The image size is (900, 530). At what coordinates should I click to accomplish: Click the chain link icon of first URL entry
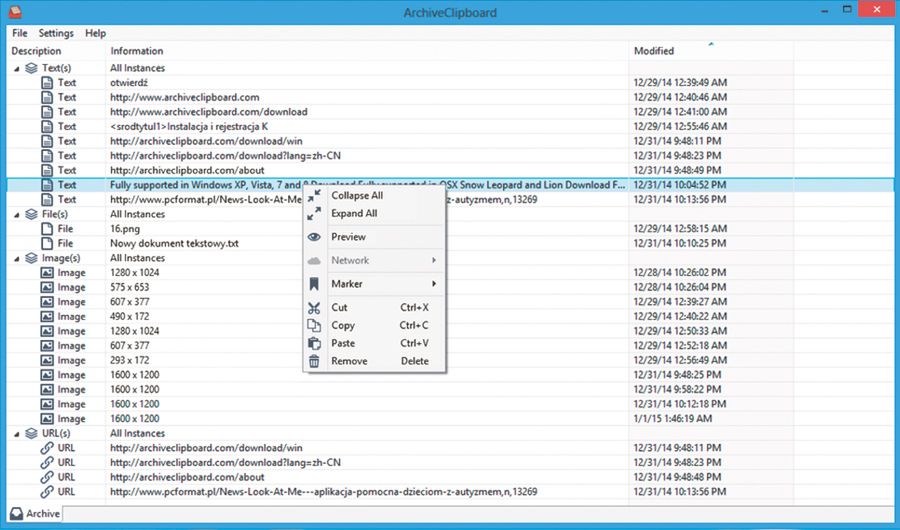coord(46,448)
